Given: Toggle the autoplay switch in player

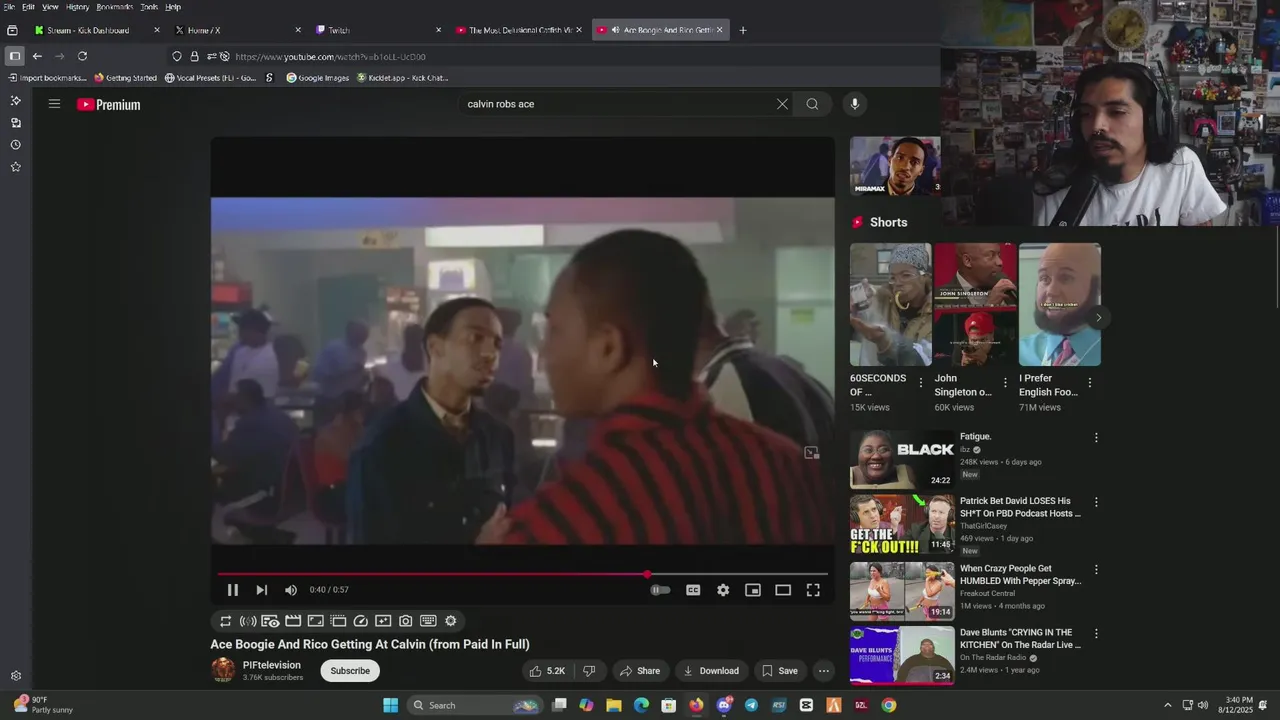Looking at the screenshot, I should coord(660,590).
